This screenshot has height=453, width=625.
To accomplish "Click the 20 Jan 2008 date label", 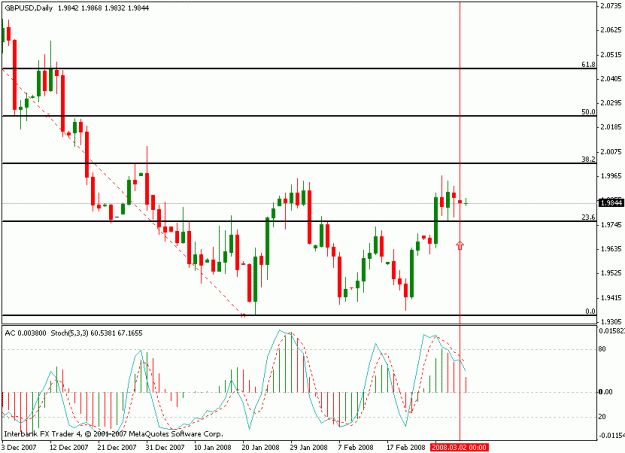I will [x=261, y=447].
